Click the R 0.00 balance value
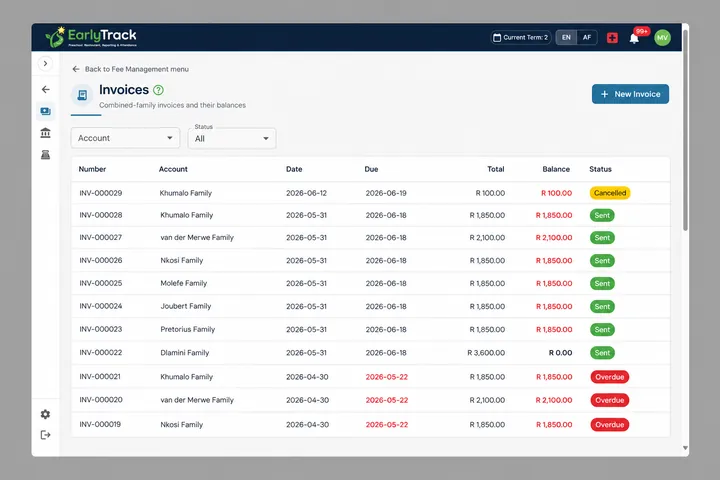 coord(560,353)
